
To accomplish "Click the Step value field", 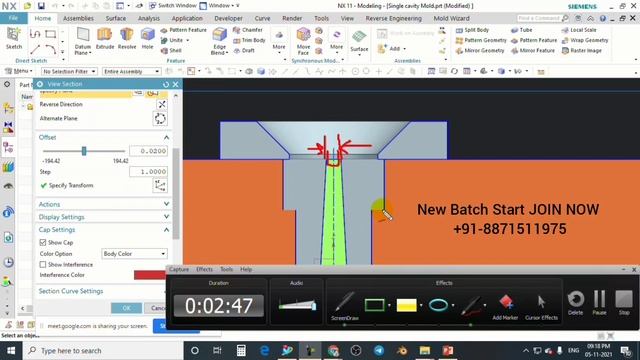I will tap(148, 172).
